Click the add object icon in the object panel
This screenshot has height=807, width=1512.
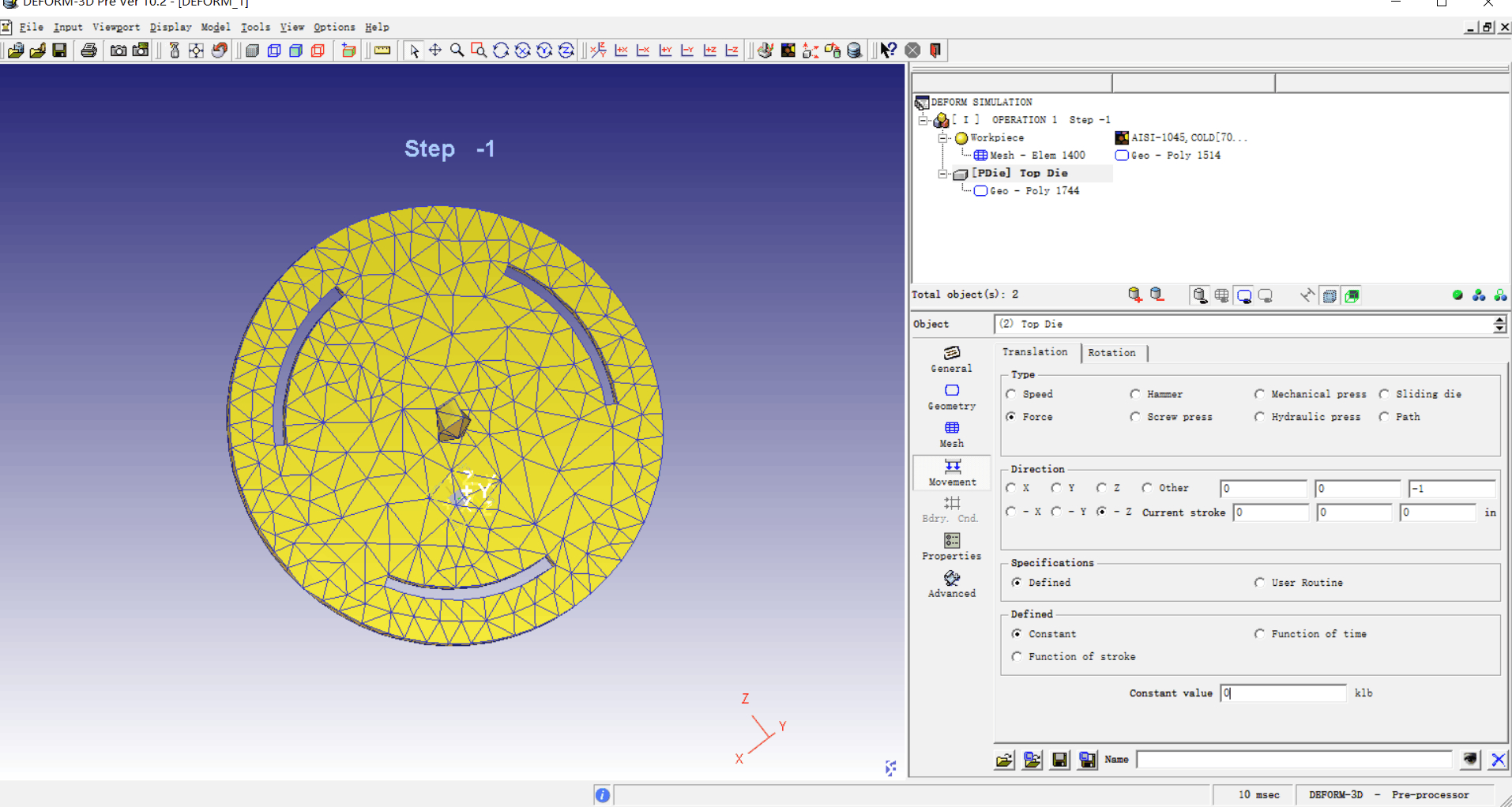pyautogui.click(x=1135, y=295)
